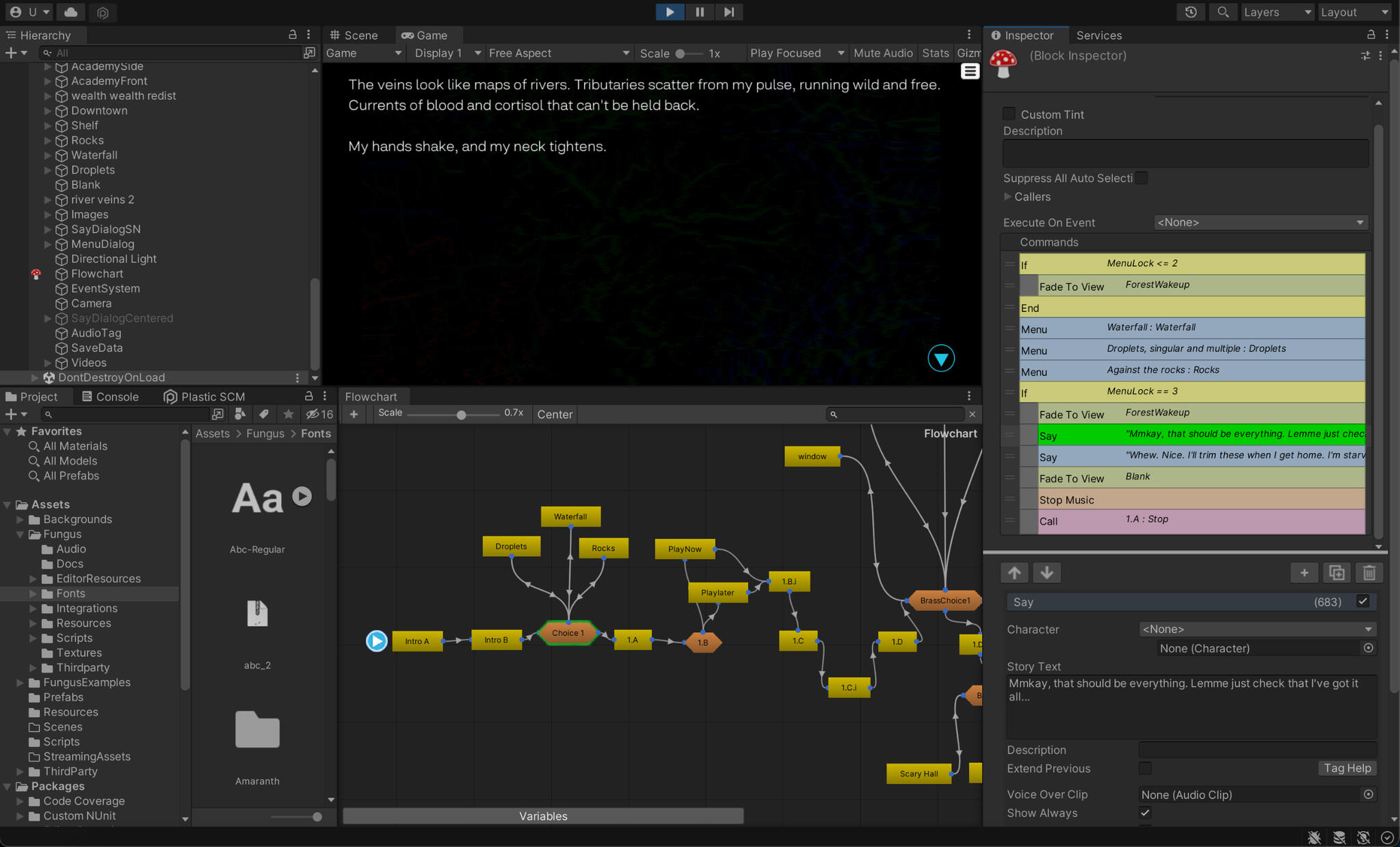Move selected command up with arrow
Image resolution: width=1400 pixels, height=847 pixels.
pyautogui.click(x=1014, y=573)
